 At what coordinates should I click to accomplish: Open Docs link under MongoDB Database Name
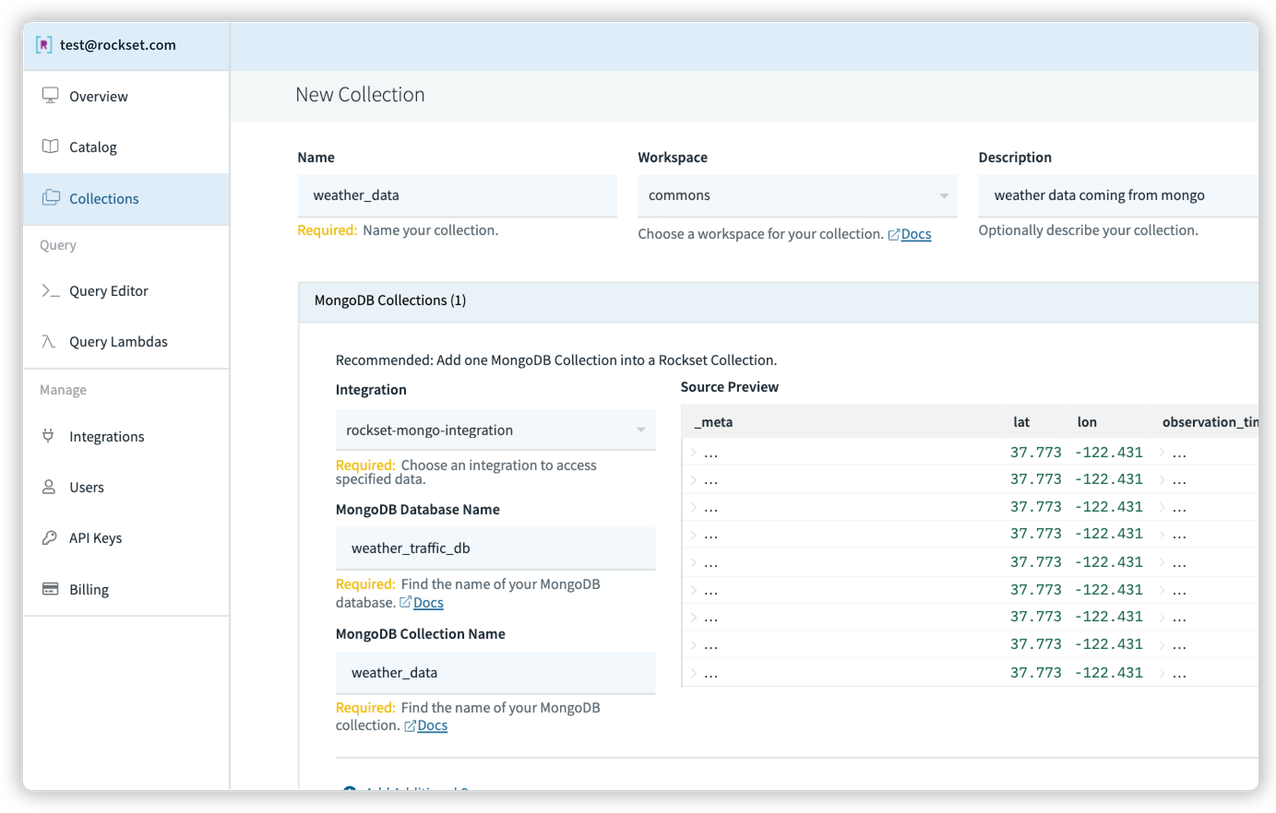(427, 603)
